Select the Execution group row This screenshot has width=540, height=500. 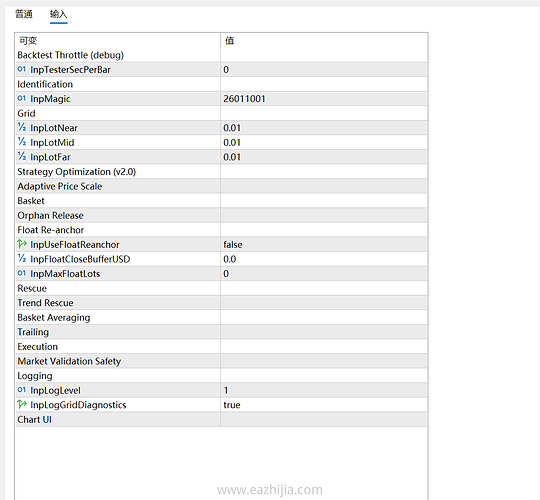pyautogui.click(x=221, y=346)
